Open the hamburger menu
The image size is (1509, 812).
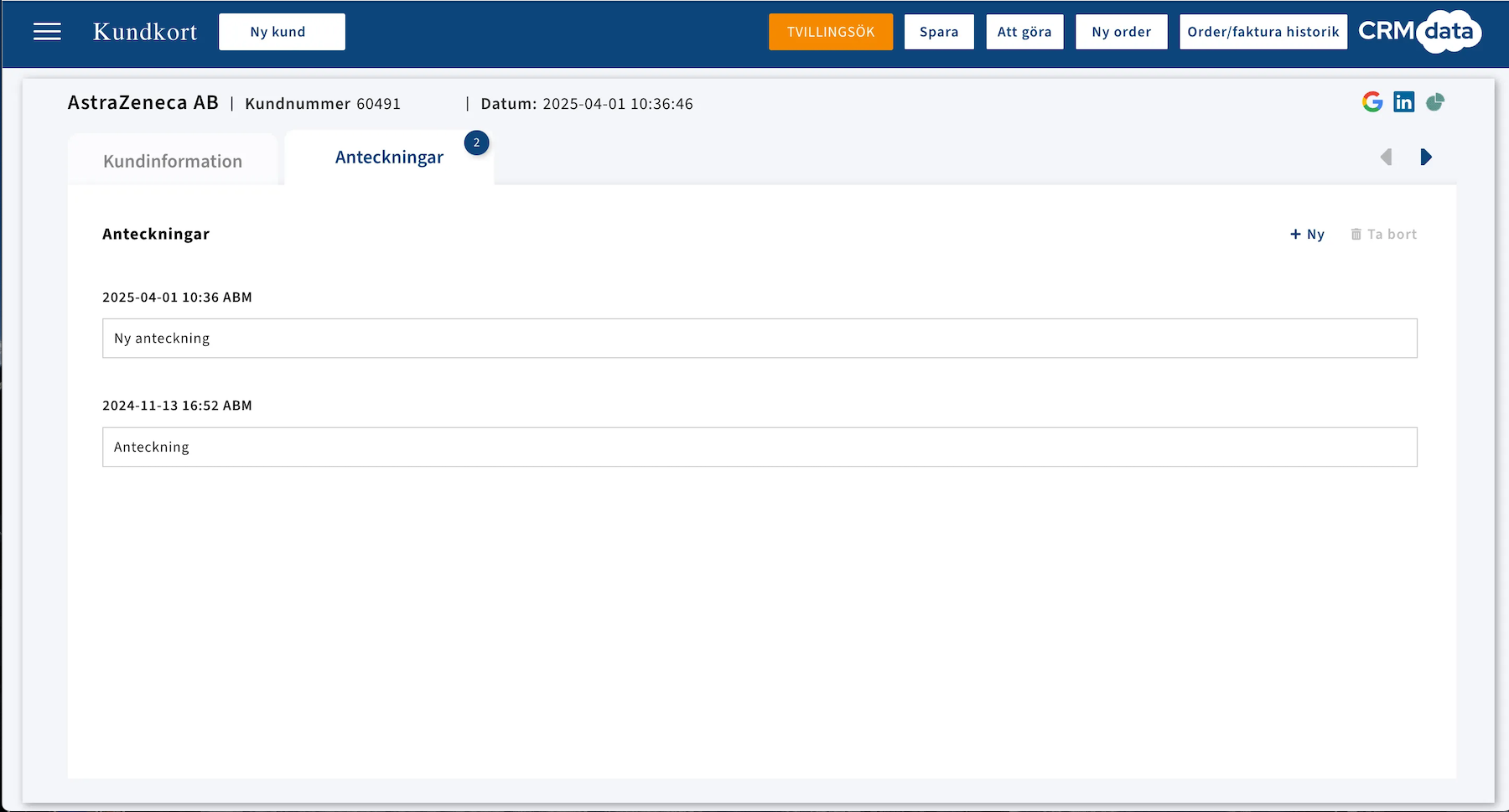pos(47,32)
